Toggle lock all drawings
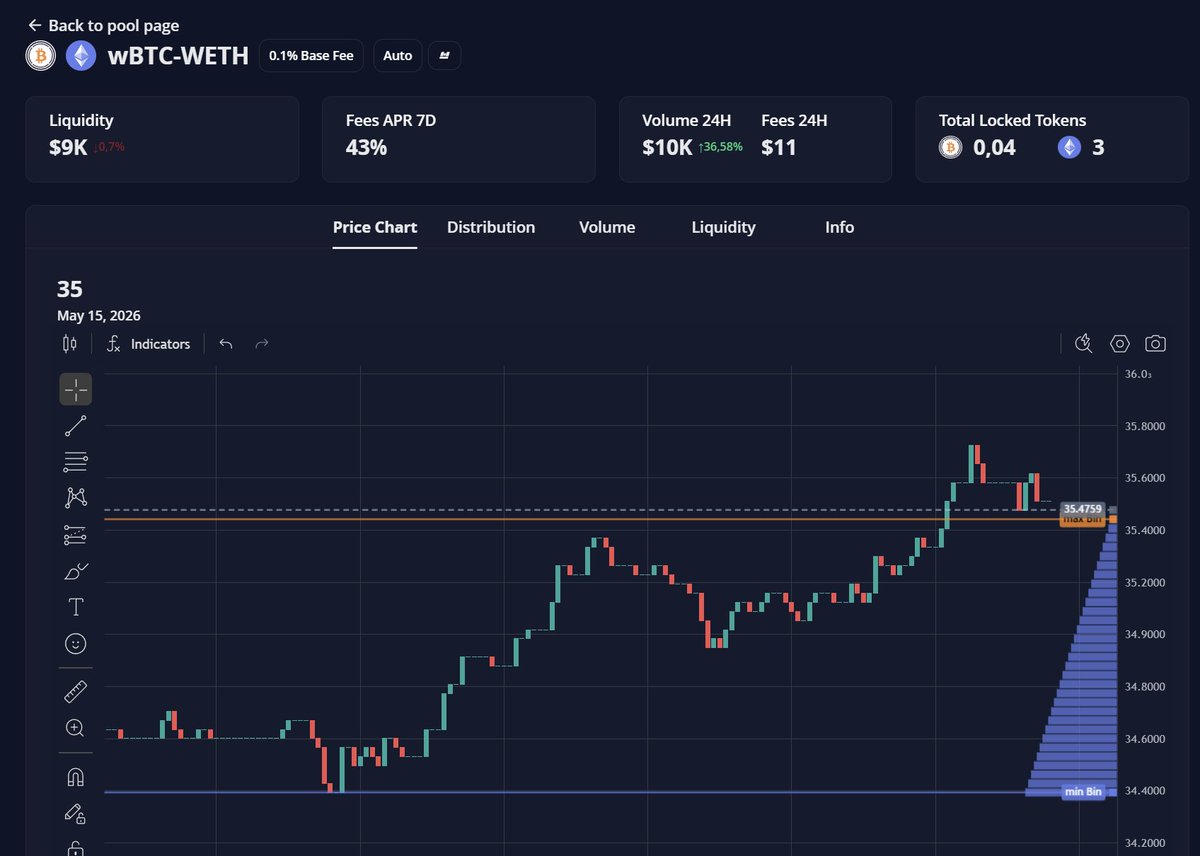The height and width of the screenshot is (856, 1200). pyautogui.click(x=76, y=848)
